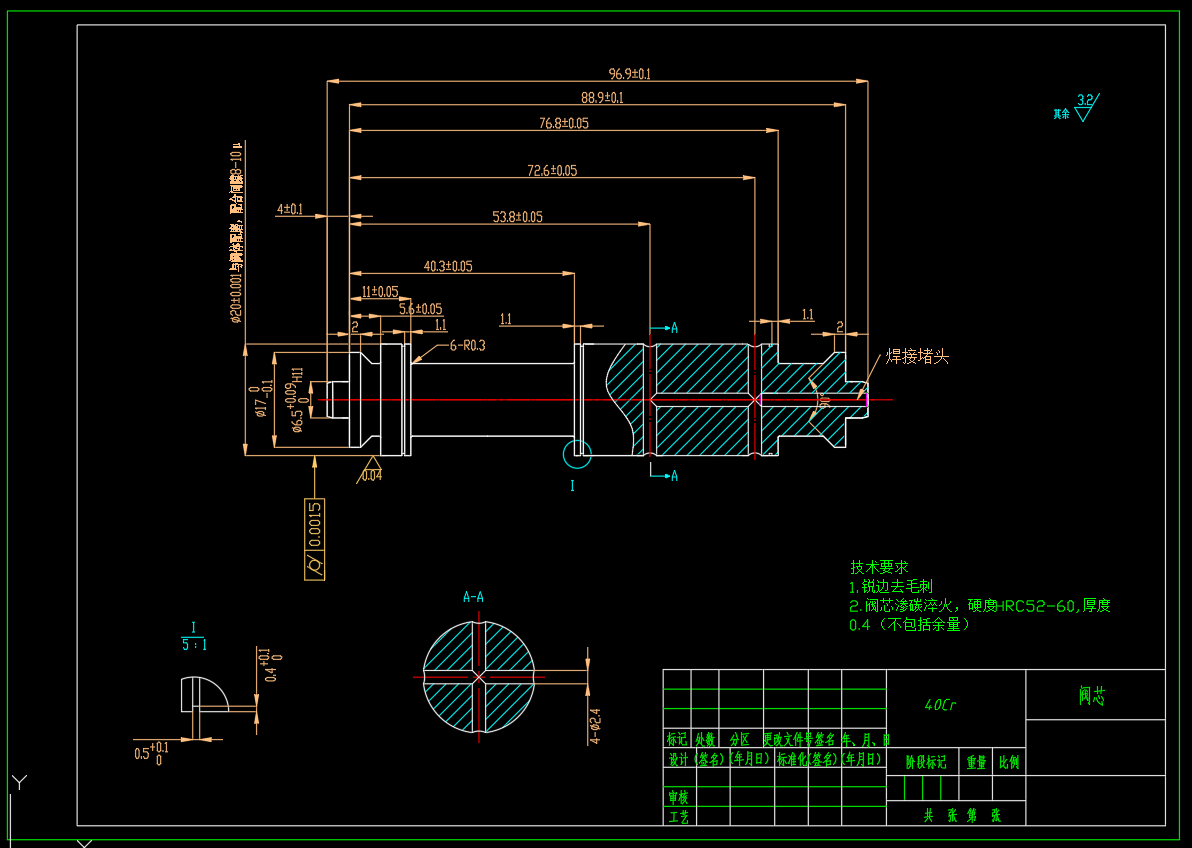Select the 比例 cell in title block
1192x848 pixels.
pos(1009,762)
